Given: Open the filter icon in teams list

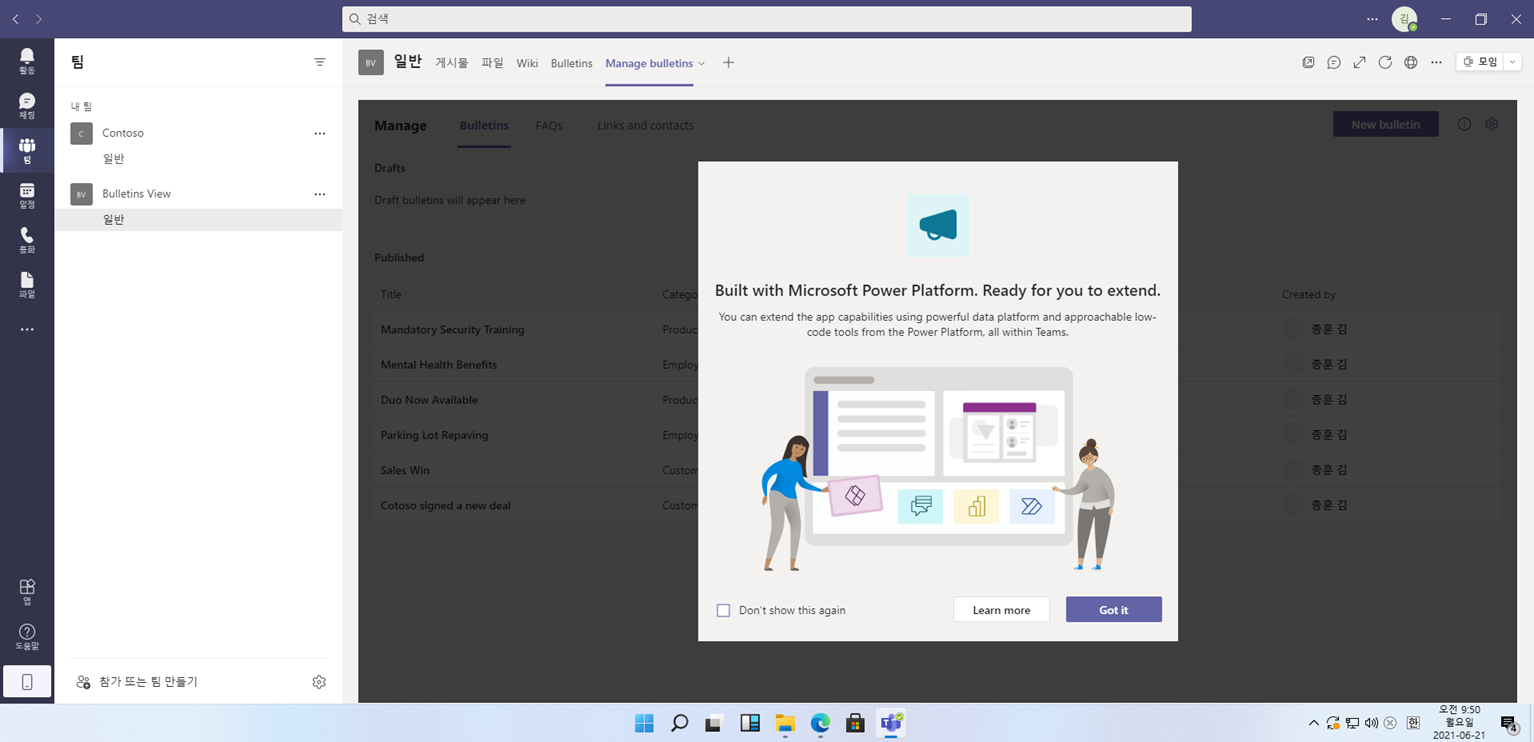Looking at the screenshot, I should coord(320,62).
